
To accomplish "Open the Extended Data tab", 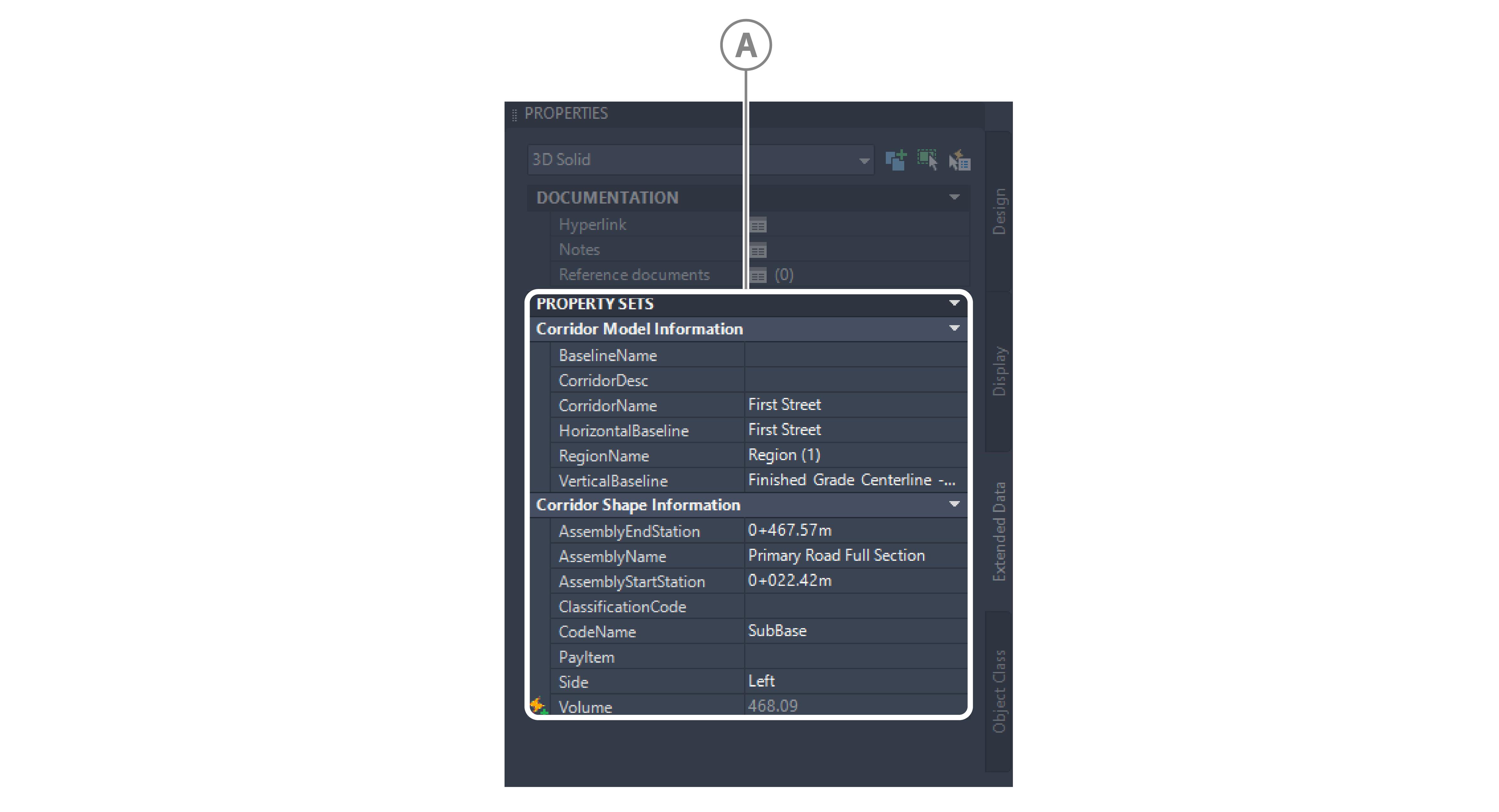I will point(999,531).
